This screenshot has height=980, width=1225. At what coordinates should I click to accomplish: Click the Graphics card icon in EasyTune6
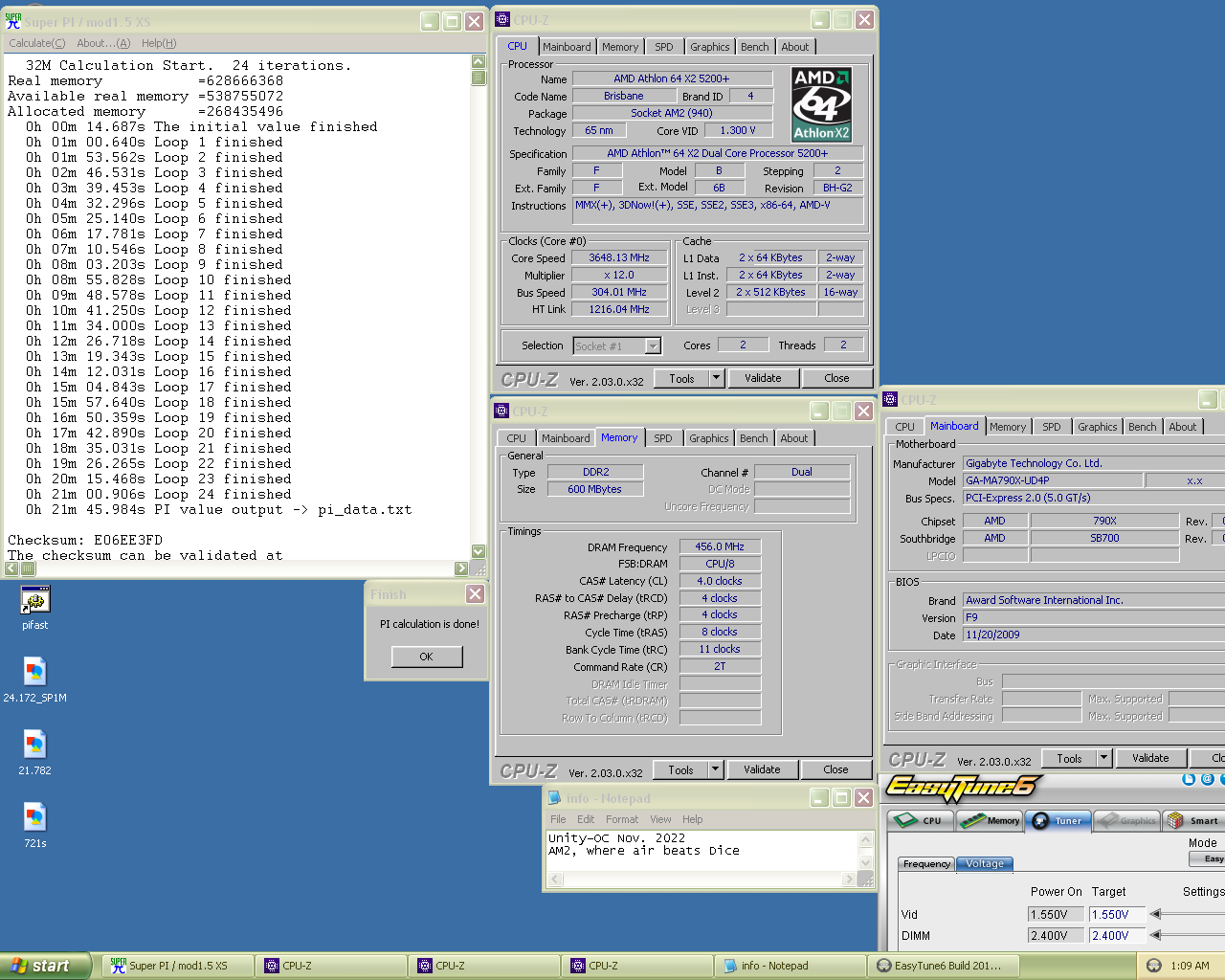point(1107,820)
